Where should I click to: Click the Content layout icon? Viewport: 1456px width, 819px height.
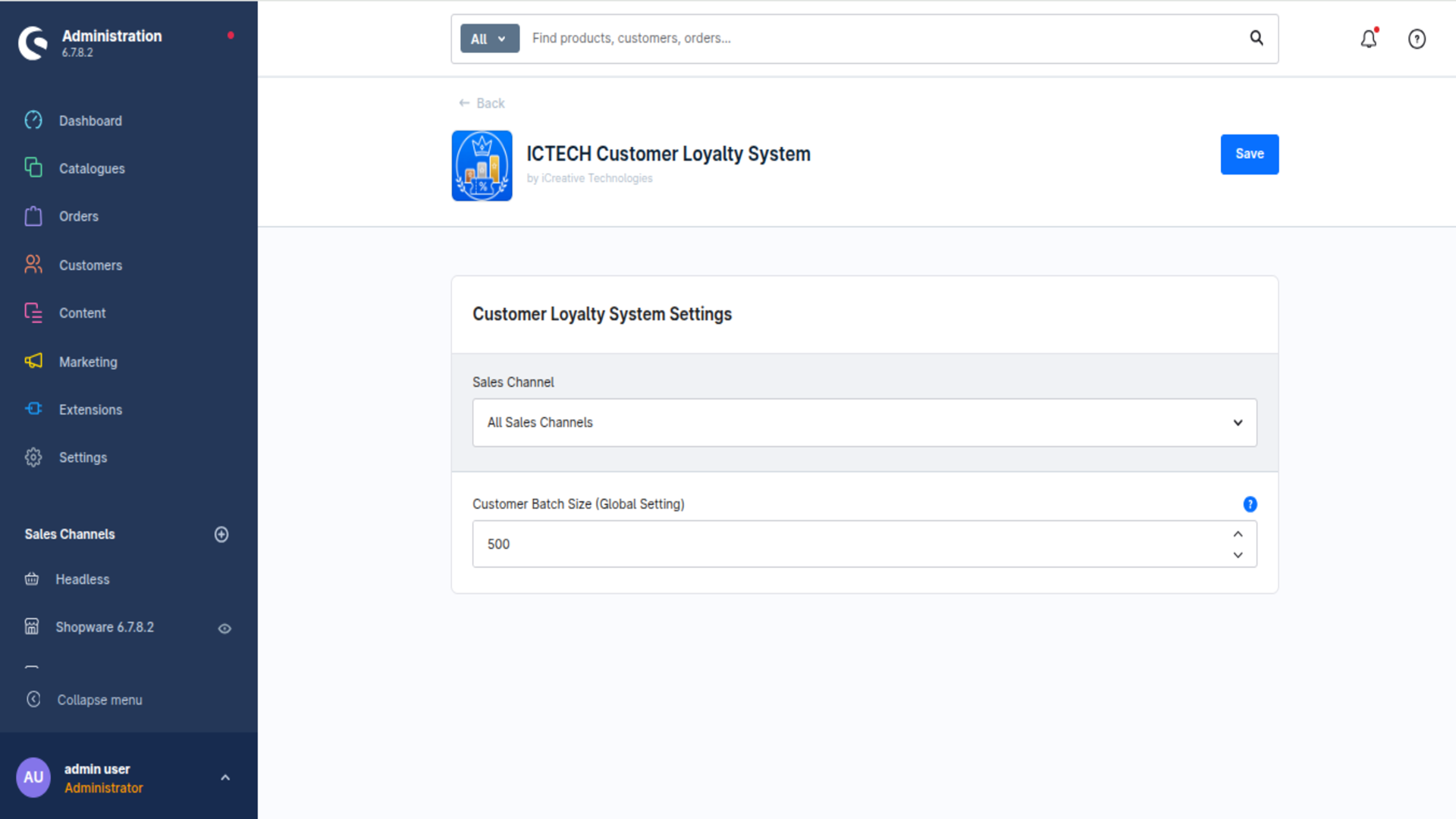point(33,312)
